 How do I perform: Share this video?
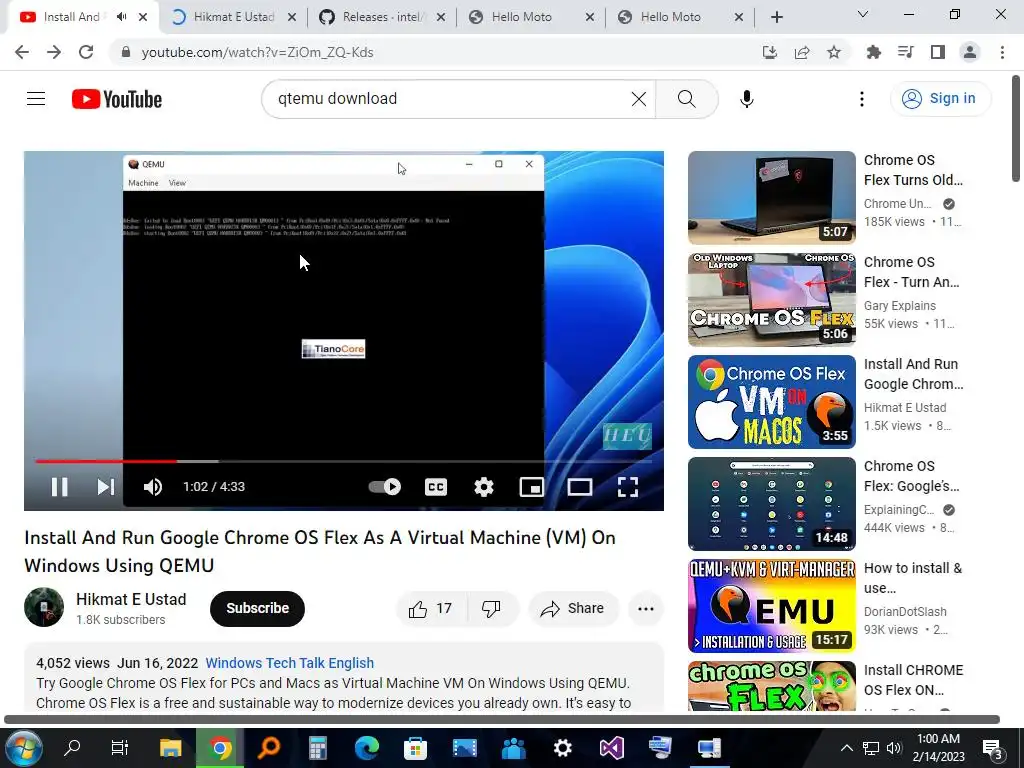(573, 609)
